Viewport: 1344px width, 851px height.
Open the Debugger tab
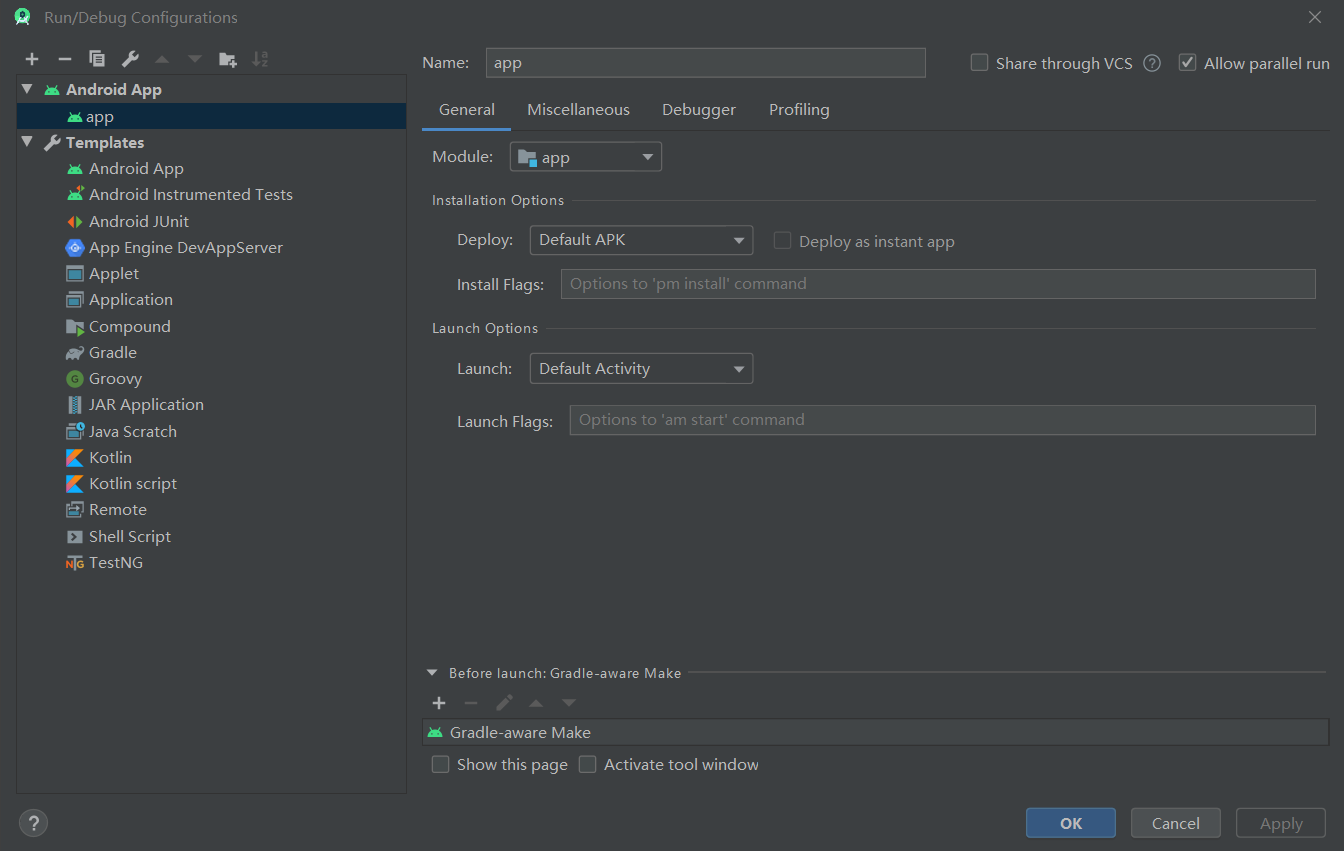(699, 110)
